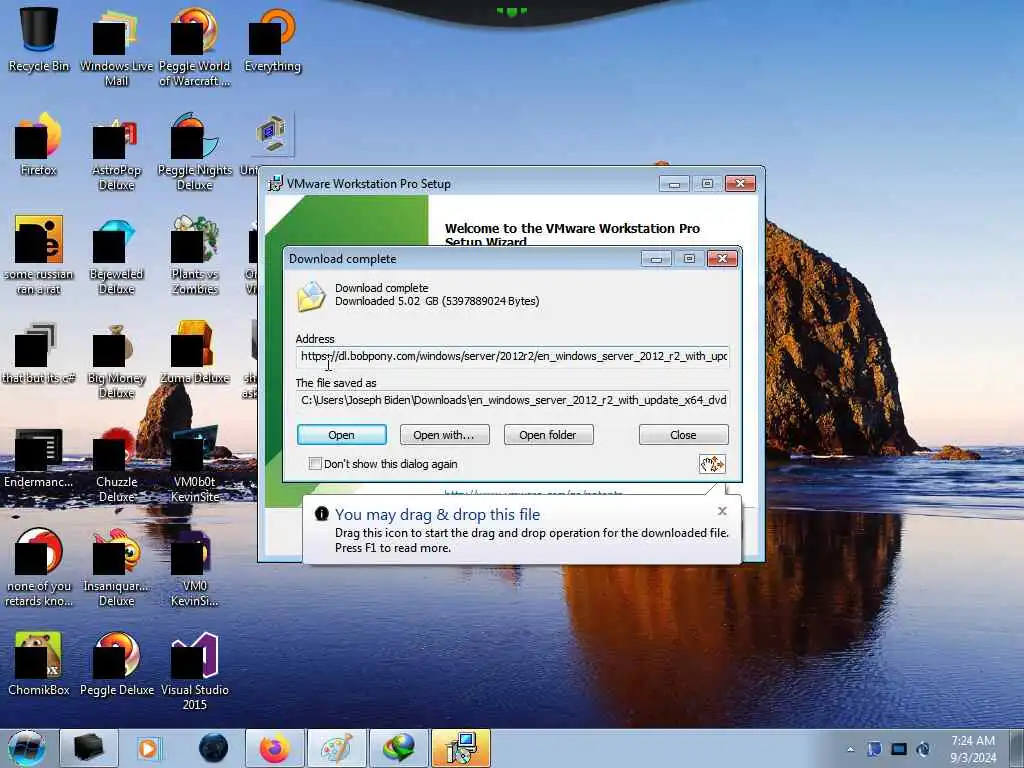Dismiss the drag & drop tip balloon

point(722,511)
